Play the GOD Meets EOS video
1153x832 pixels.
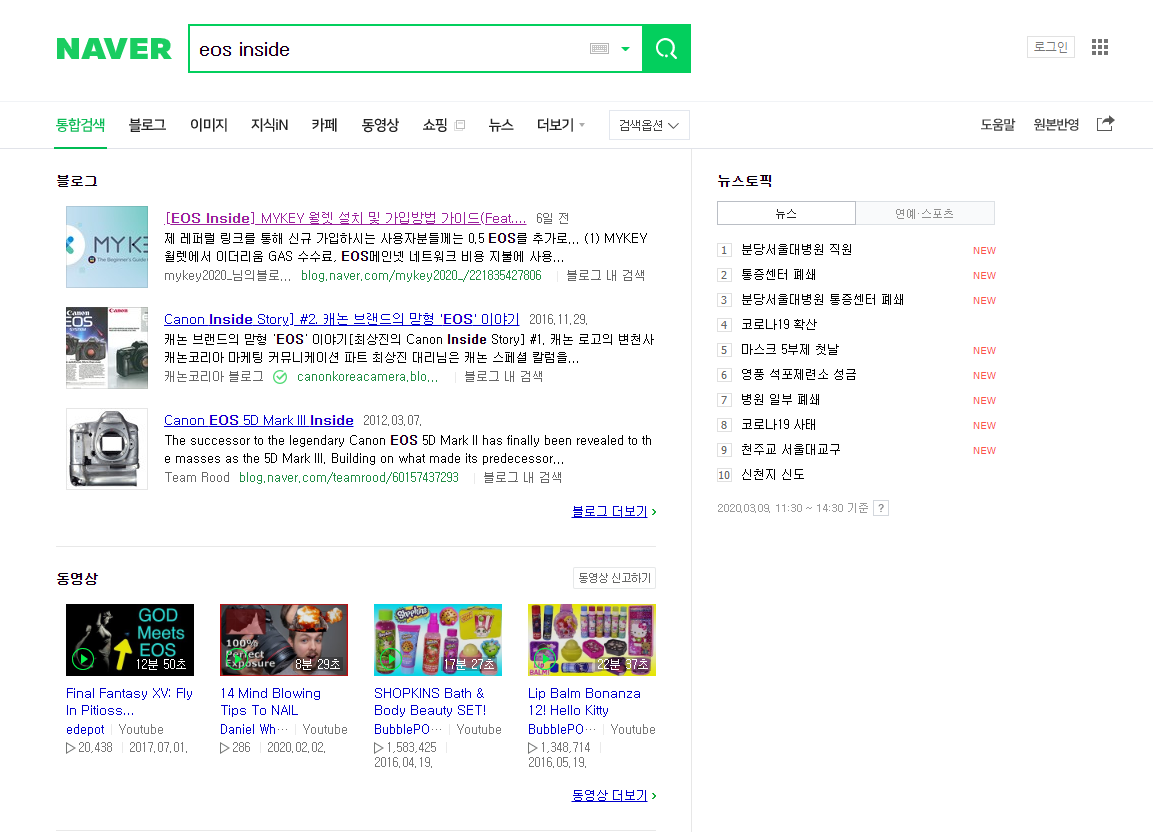pyautogui.click(x=129, y=640)
